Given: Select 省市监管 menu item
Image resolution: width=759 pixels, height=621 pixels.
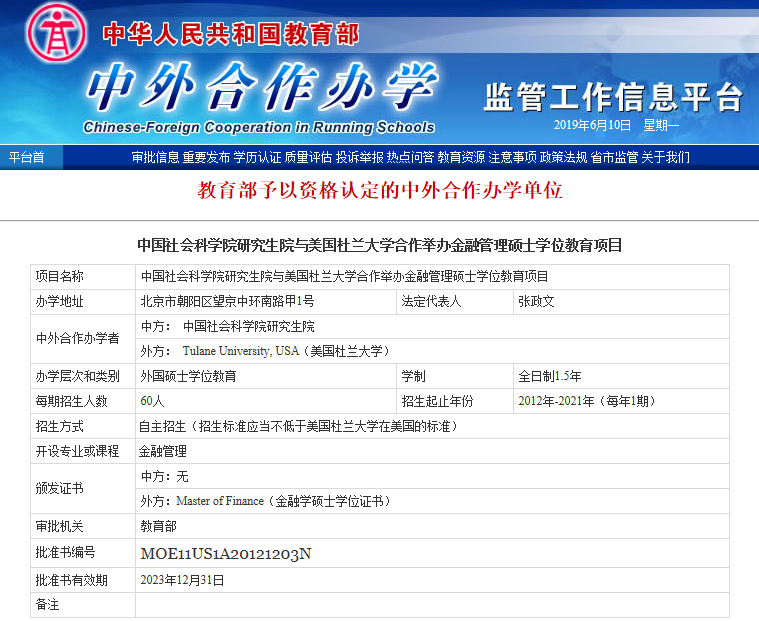Looking at the screenshot, I should click(614, 157).
